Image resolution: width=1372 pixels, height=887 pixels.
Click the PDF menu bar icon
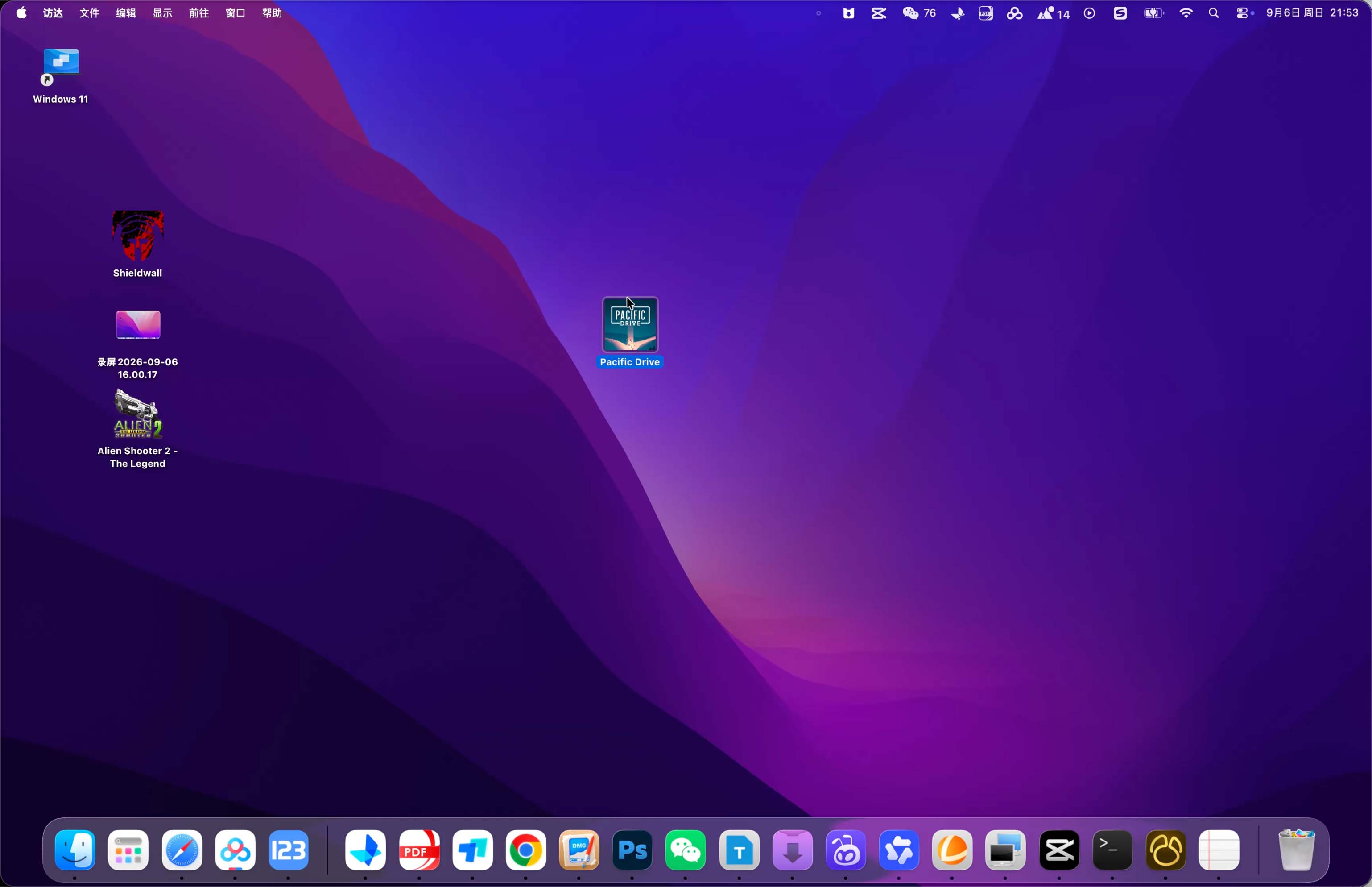click(986, 13)
